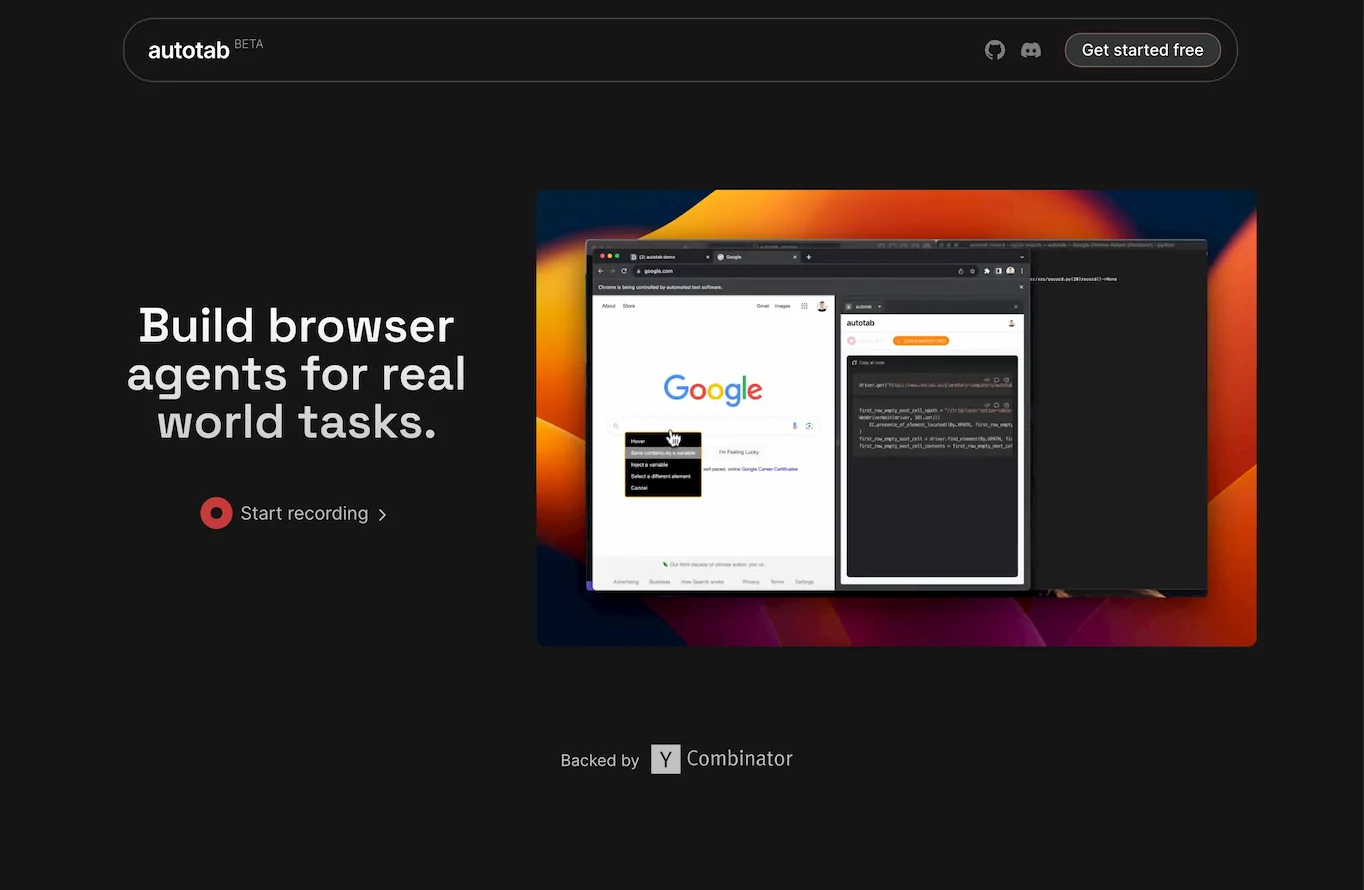Open autotab's GitHub from the header icon
Viewport: 1364px width, 890px height.
pos(994,49)
